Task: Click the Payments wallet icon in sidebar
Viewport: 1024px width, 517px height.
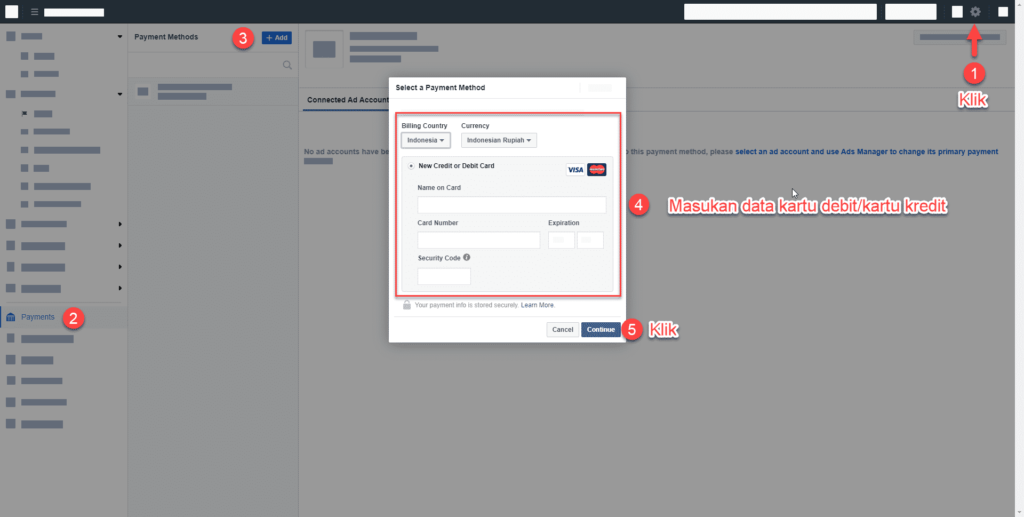Action: pos(11,317)
